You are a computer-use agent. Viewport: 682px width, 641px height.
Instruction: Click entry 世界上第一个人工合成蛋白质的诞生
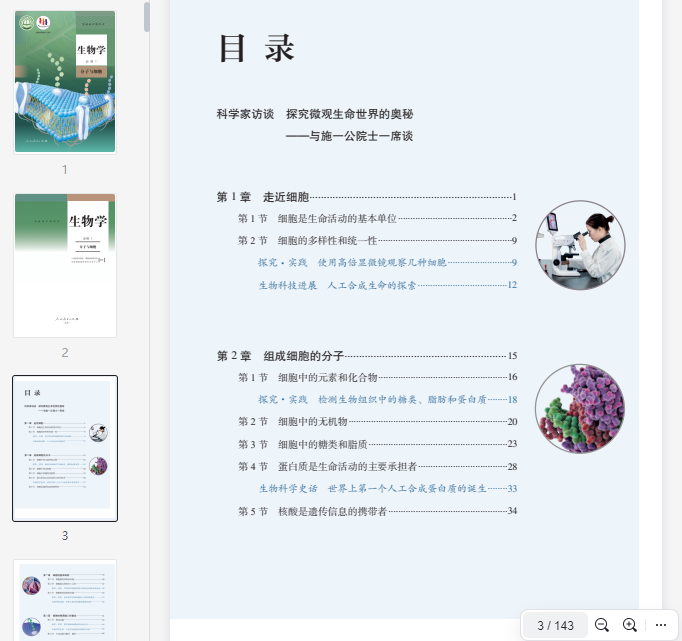(x=388, y=489)
